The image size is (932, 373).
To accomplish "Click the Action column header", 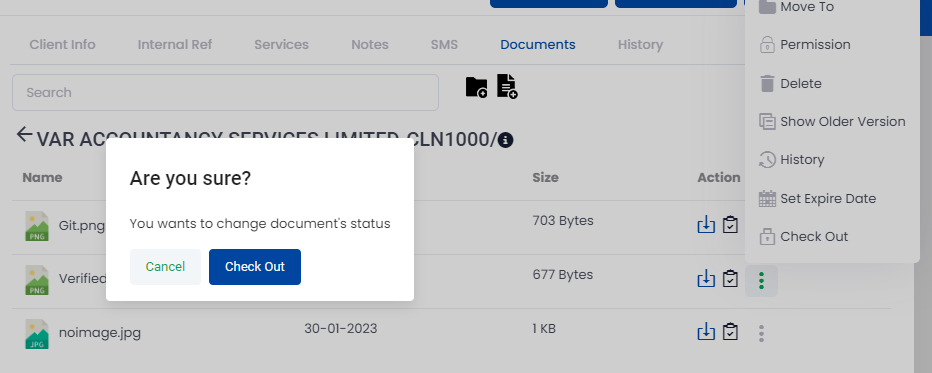I will click(719, 178).
